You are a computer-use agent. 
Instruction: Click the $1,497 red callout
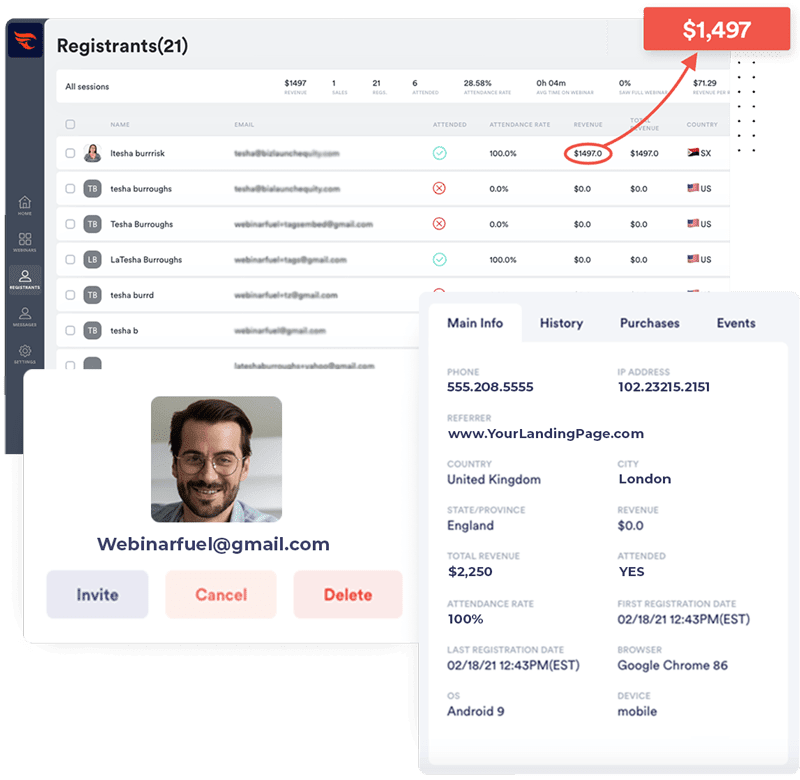716,29
